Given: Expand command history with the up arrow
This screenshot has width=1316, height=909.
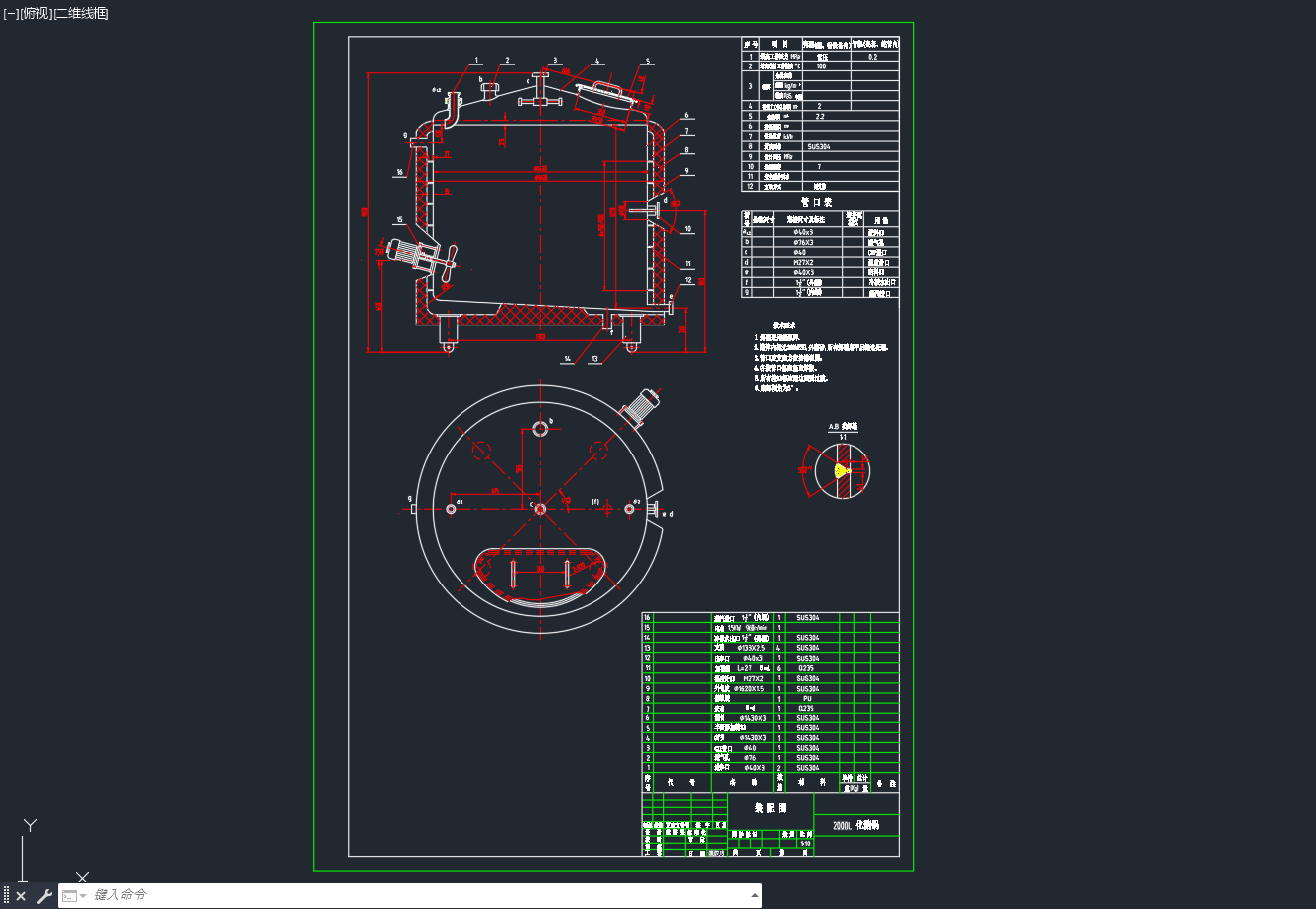Looking at the screenshot, I should click(755, 896).
